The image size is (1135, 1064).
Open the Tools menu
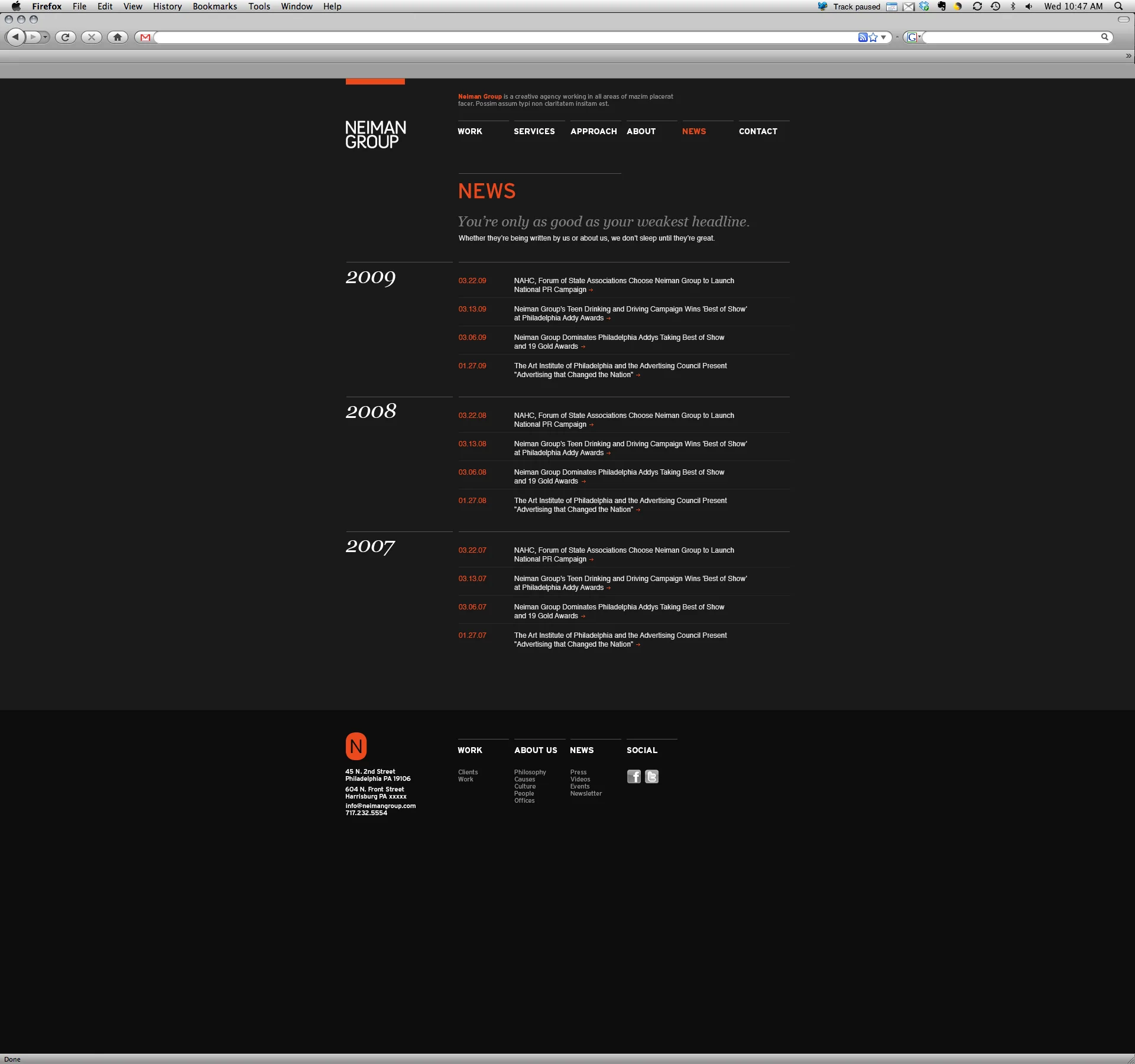tap(259, 7)
